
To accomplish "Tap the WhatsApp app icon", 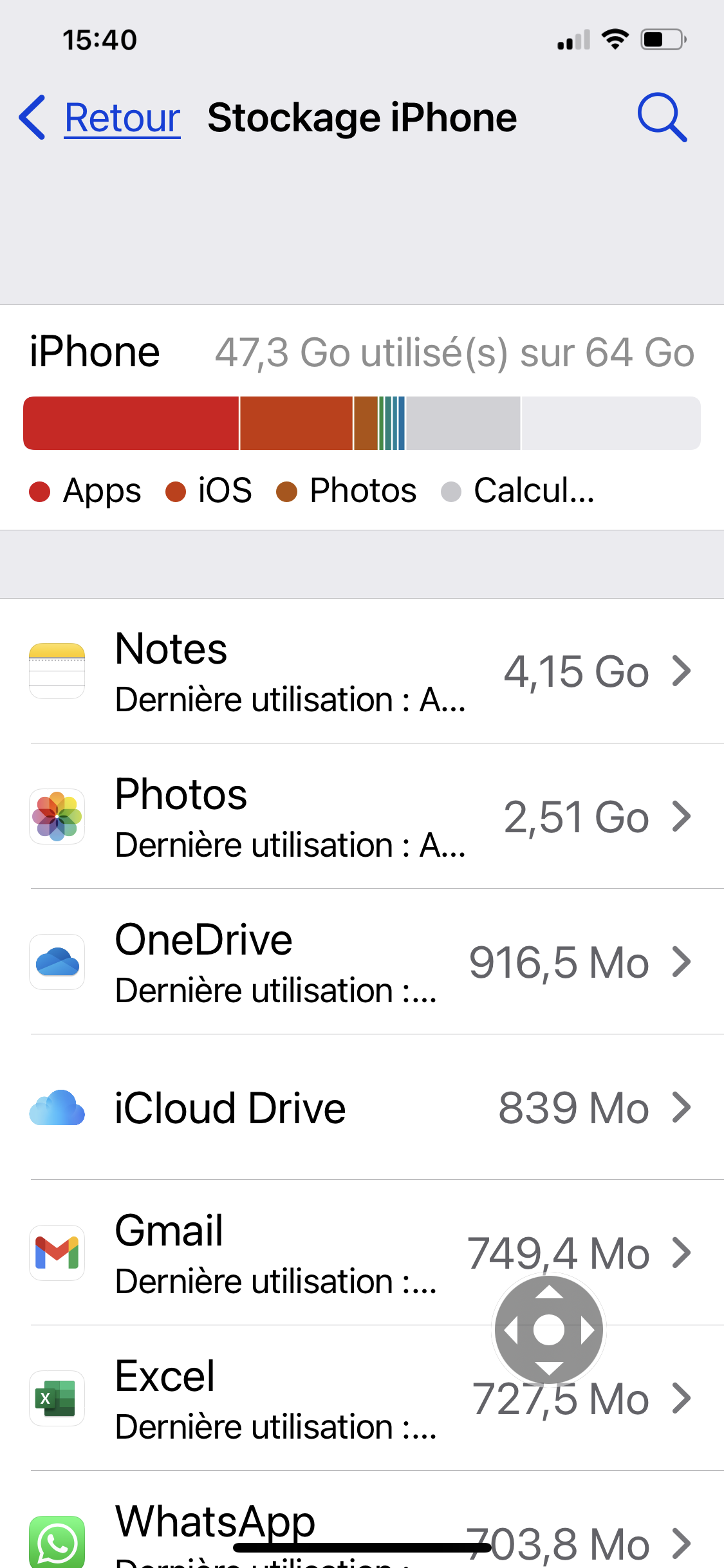I will (57, 1542).
